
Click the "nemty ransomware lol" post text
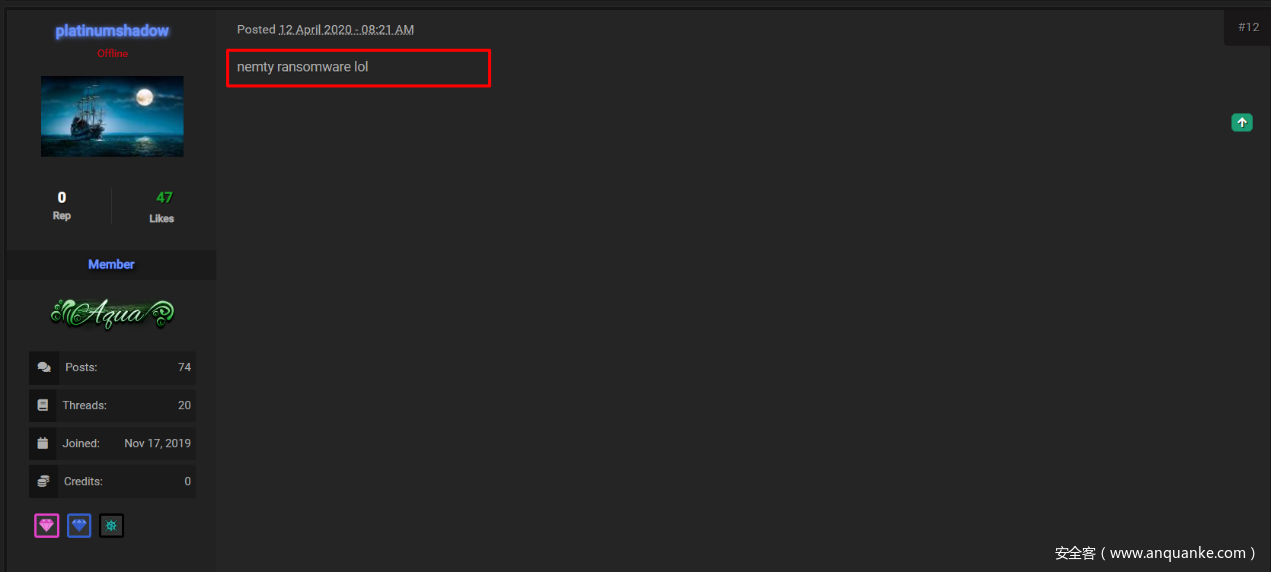coord(302,67)
